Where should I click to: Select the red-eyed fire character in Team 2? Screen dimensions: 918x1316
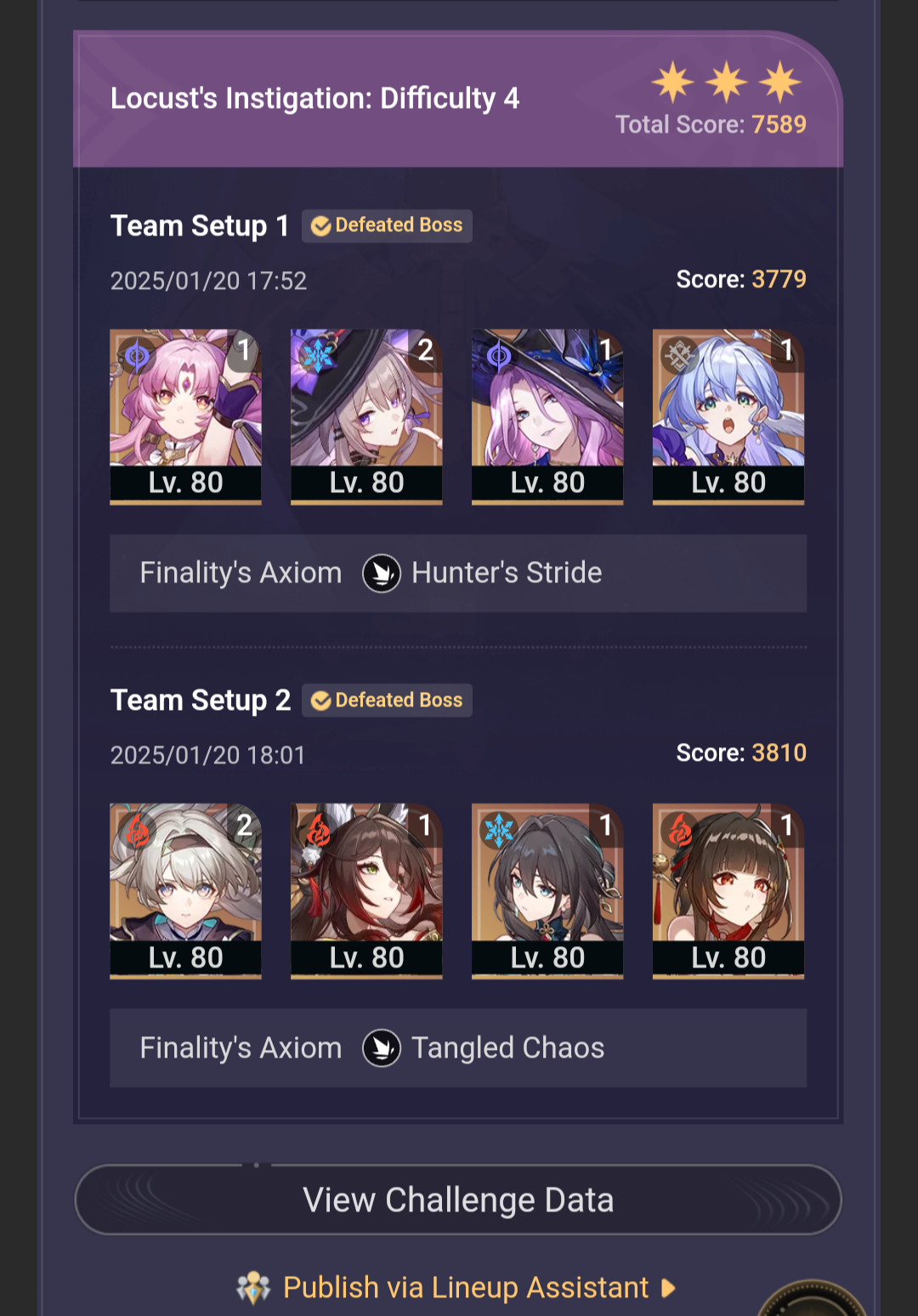pyautogui.click(x=728, y=892)
